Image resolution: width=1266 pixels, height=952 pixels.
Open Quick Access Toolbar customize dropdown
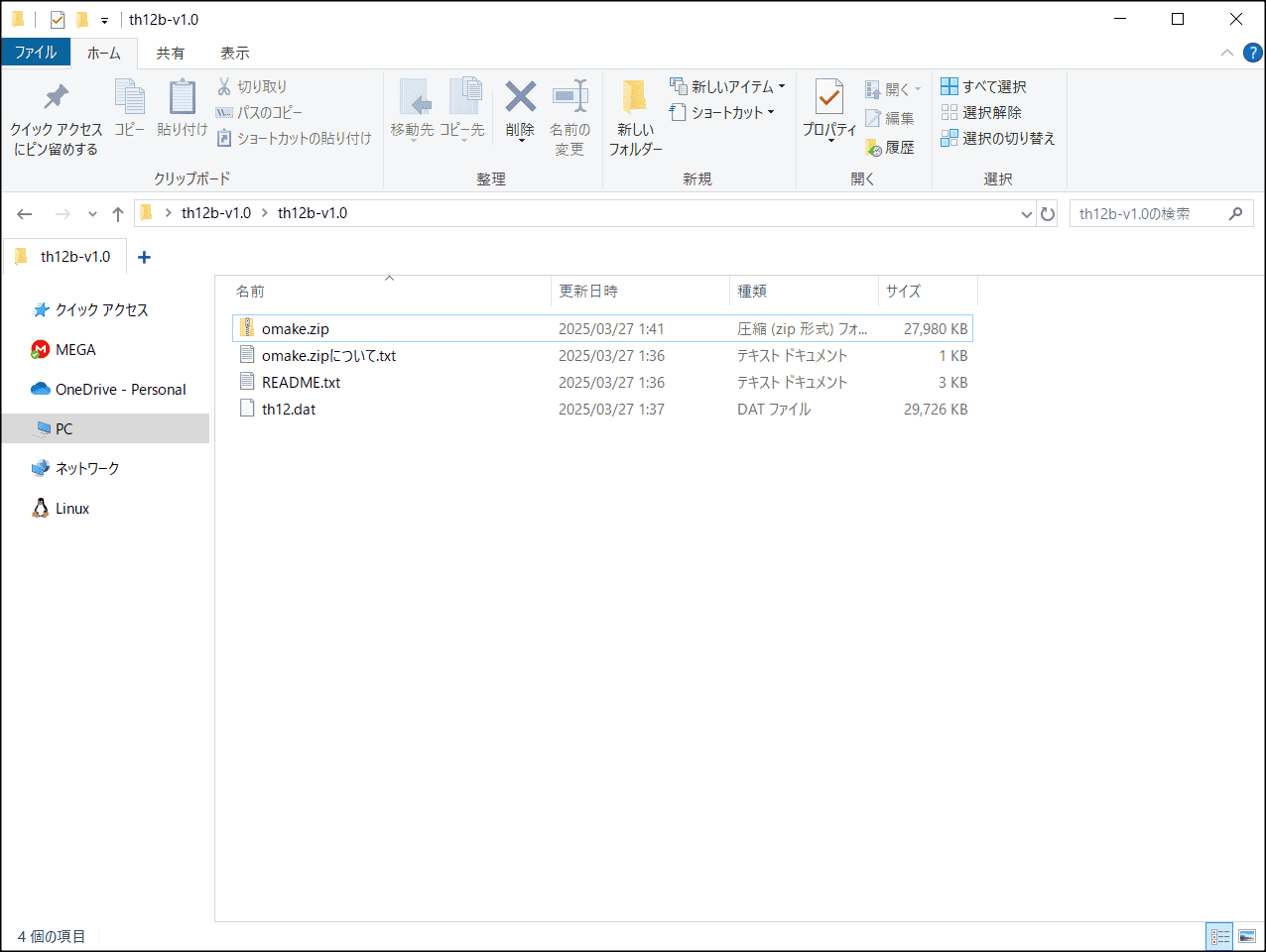104,20
